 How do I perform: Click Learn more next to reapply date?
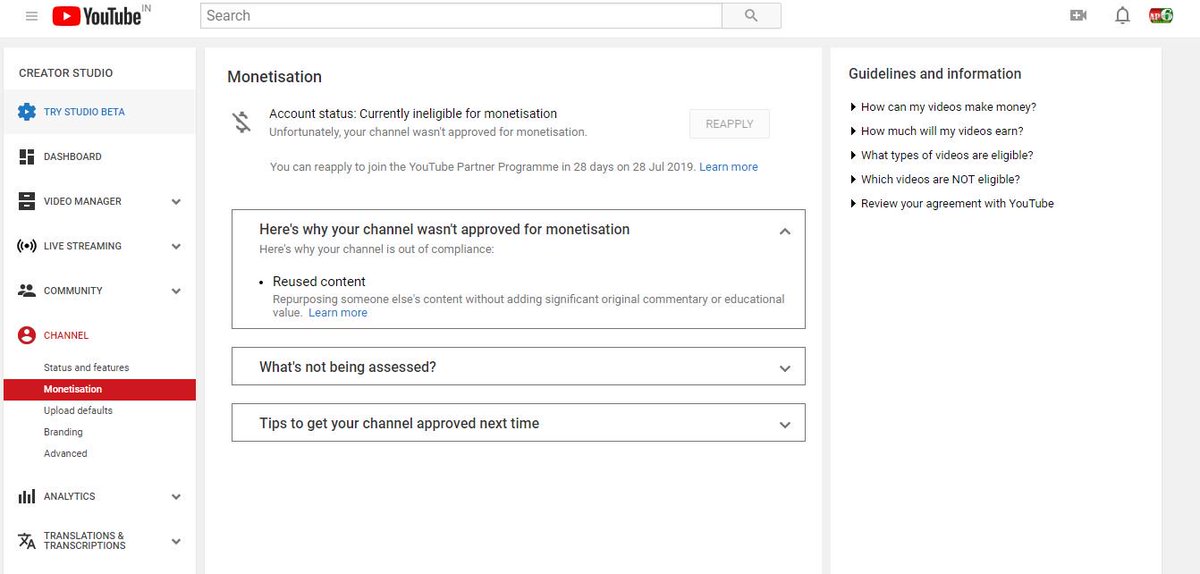(x=729, y=167)
